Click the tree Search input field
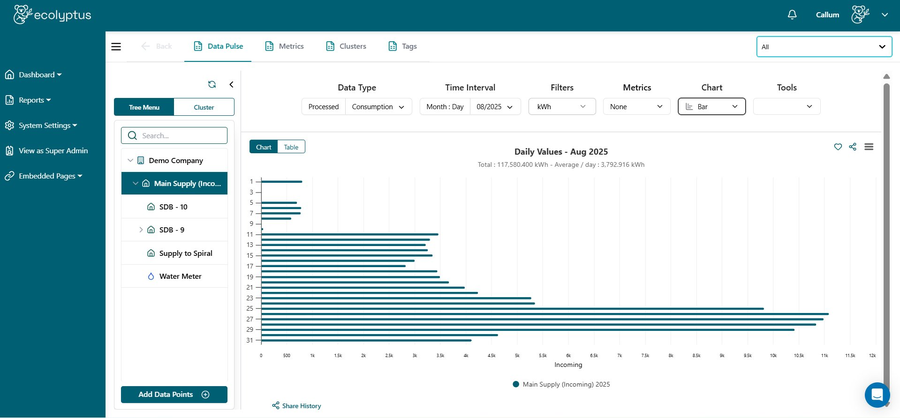 (174, 135)
